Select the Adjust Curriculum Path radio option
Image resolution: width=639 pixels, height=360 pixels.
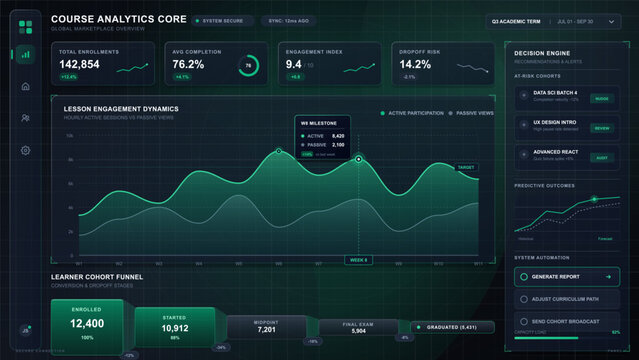tap(524, 299)
